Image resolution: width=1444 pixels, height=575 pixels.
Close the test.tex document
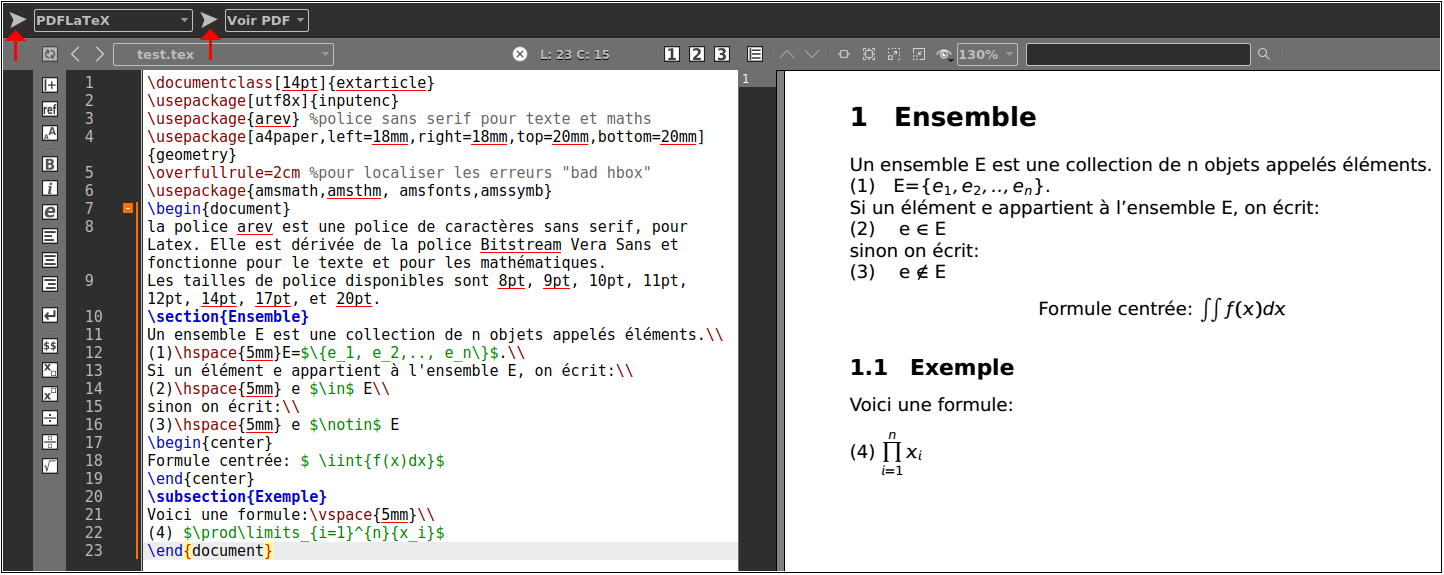[520, 54]
